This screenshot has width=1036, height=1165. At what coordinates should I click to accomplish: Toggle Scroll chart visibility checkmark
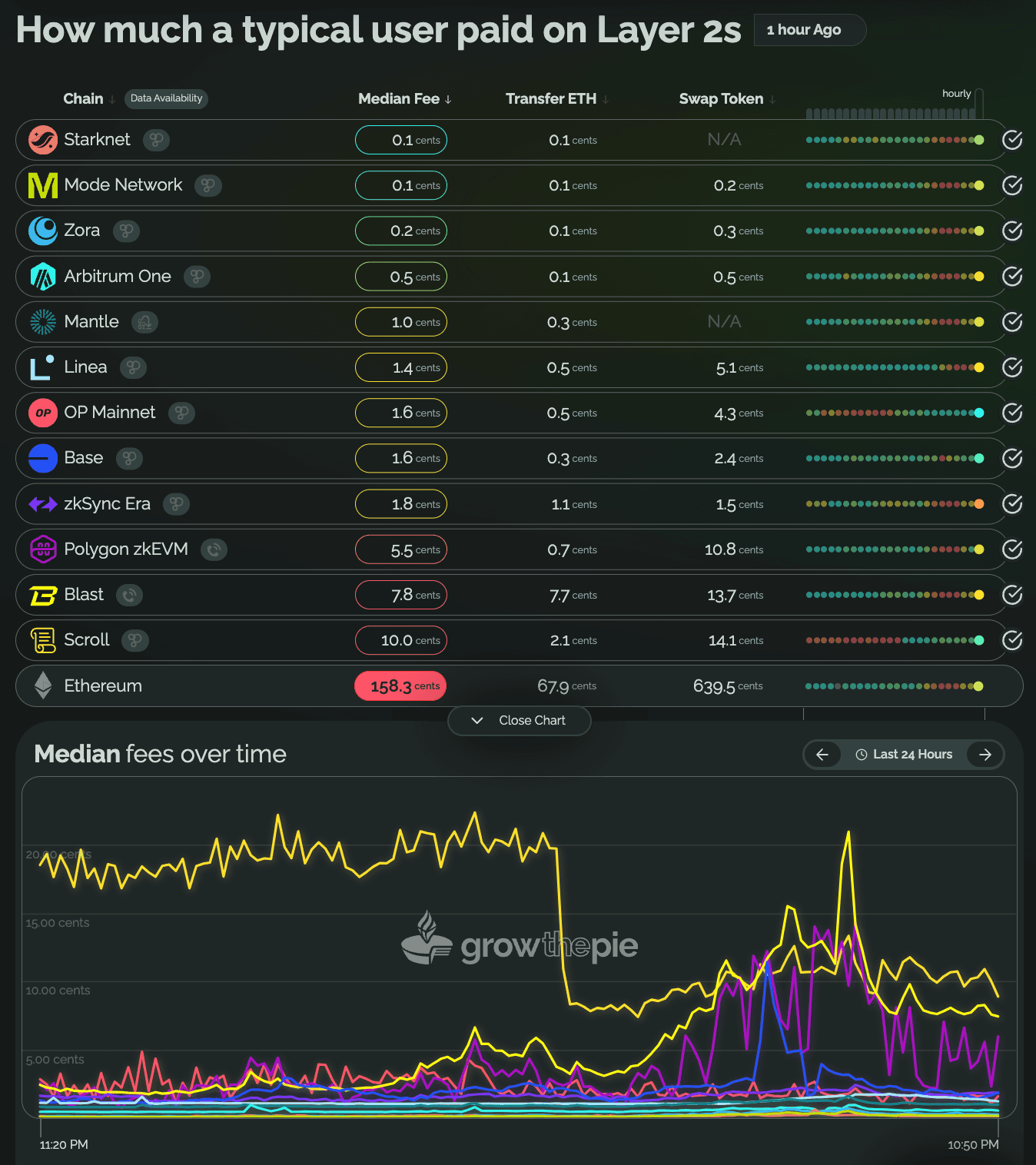(1012, 640)
